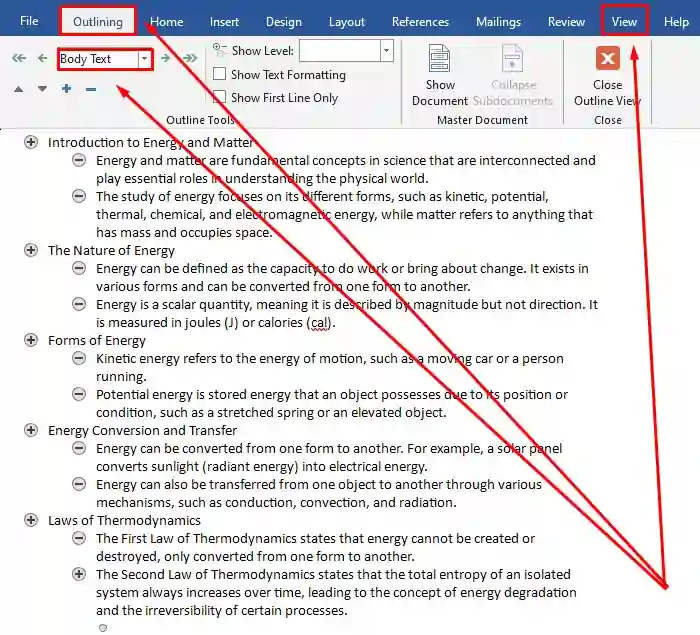The image size is (700, 635).
Task: Open the Help tab
Action: pos(676,21)
